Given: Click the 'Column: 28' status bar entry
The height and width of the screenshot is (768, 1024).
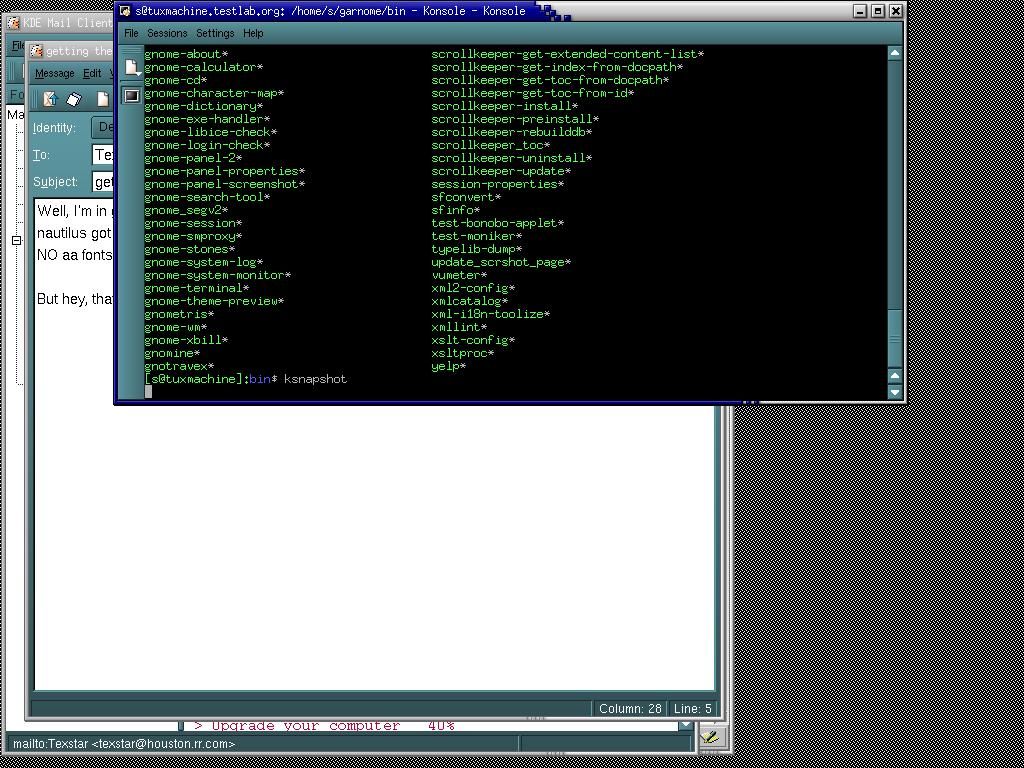Looking at the screenshot, I should point(630,709).
